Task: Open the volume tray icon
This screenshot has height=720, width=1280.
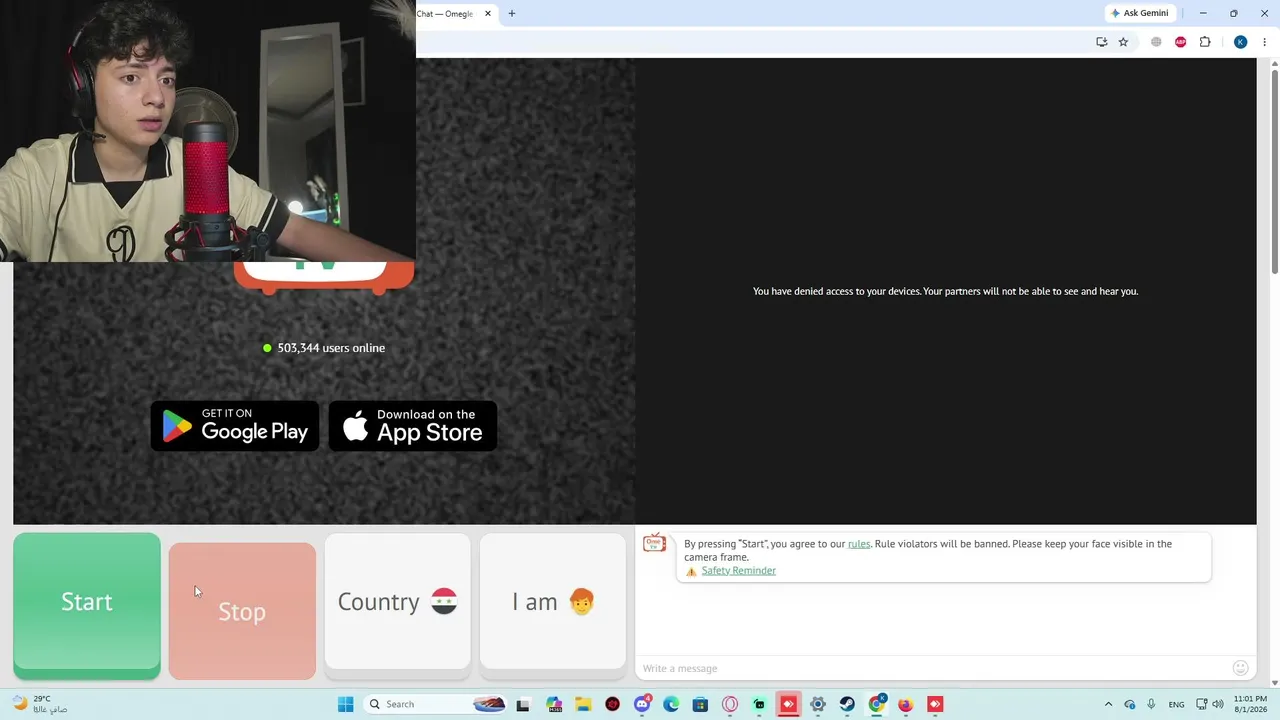Action: tap(1218, 704)
